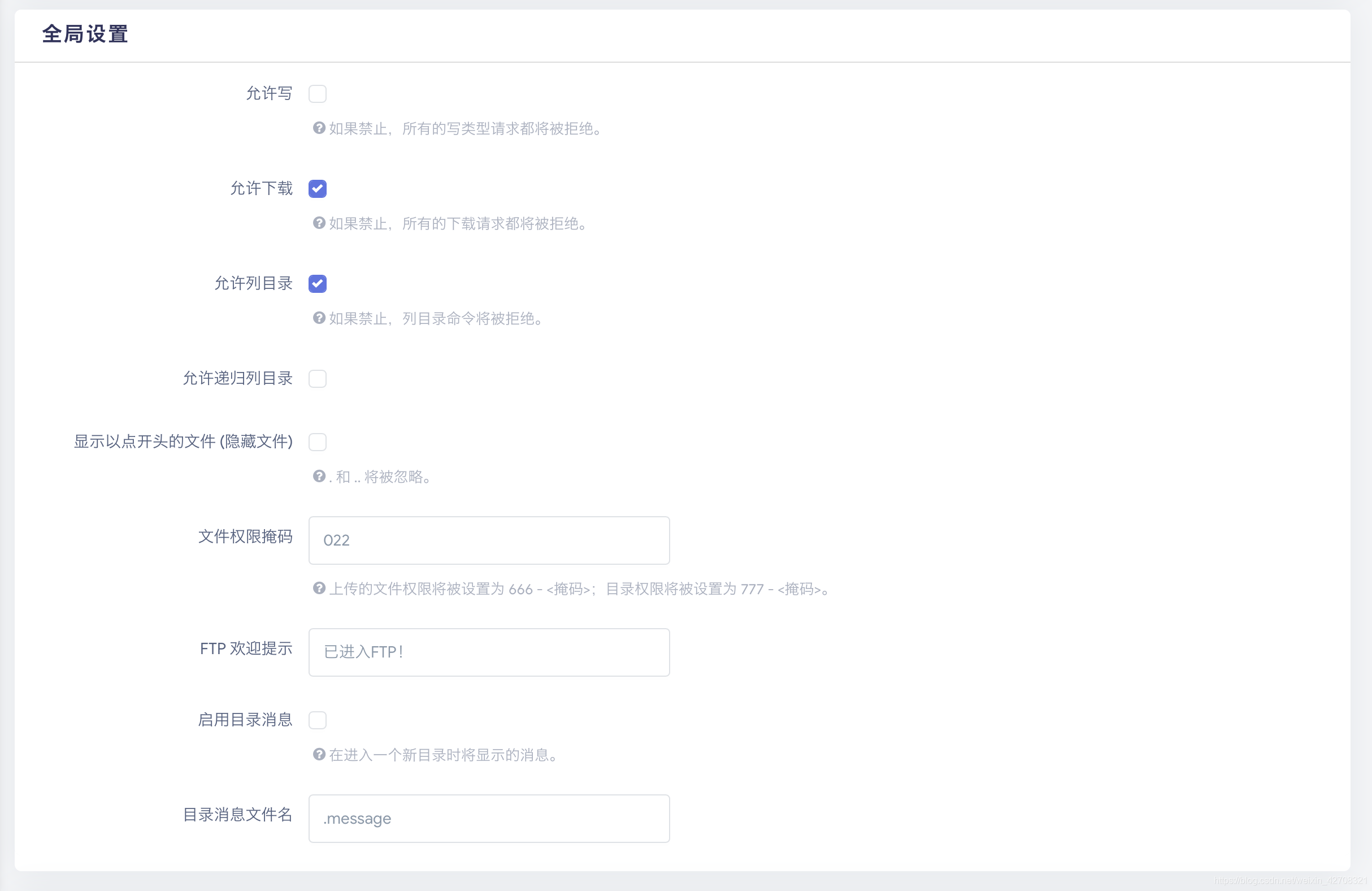1372x891 pixels.
Task: Click help icon beside hidden files hint
Action: click(x=319, y=477)
